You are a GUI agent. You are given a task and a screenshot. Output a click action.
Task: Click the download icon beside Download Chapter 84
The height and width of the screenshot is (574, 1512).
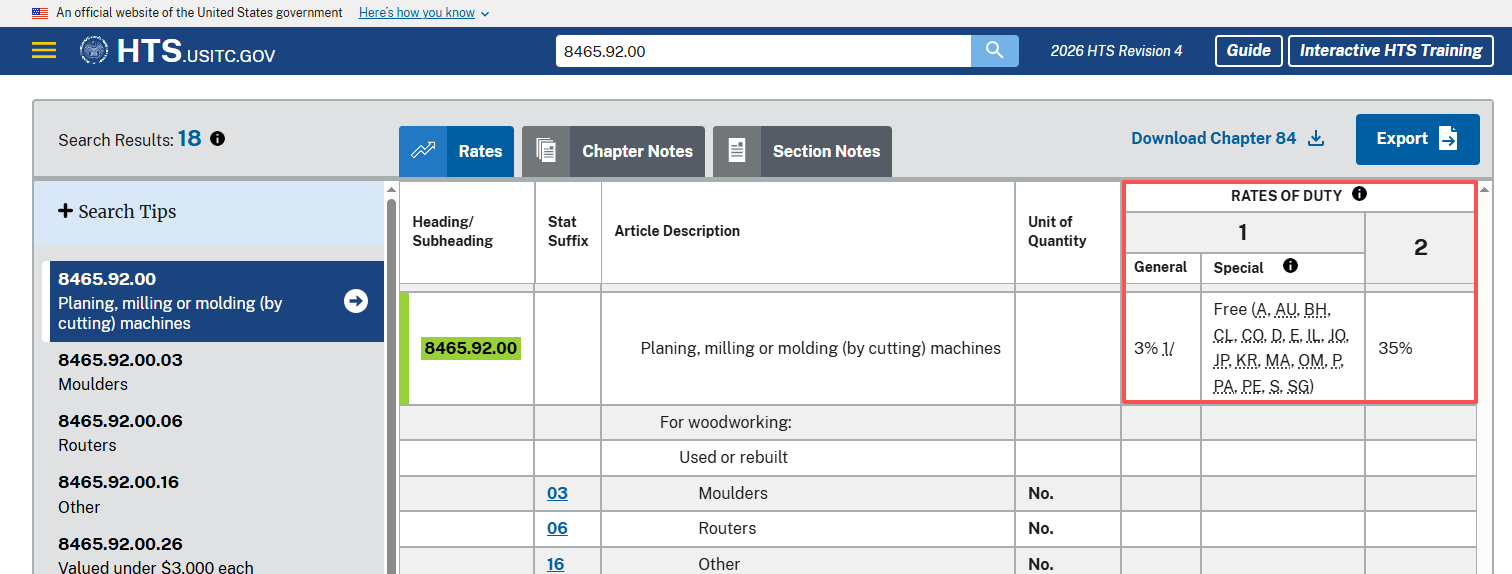coord(1316,139)
